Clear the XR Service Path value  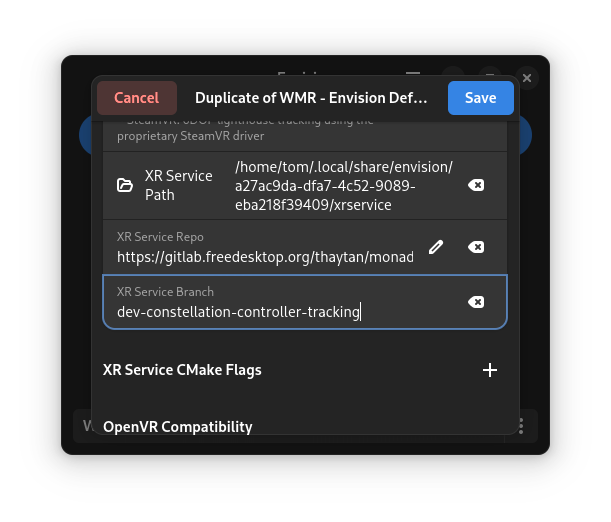click(x=477, y=185)
